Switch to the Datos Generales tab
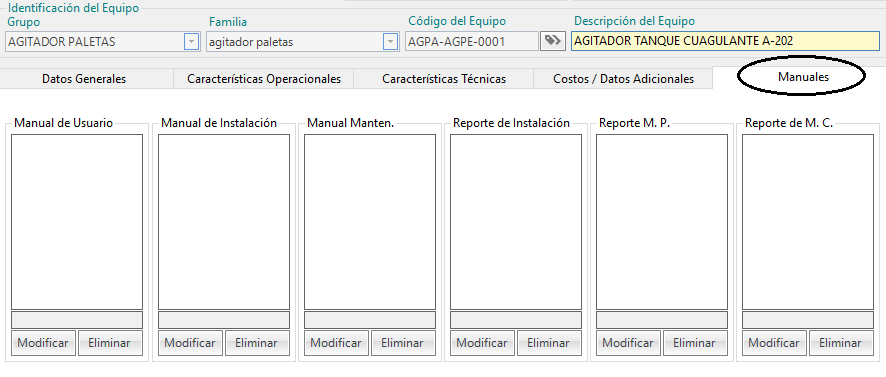 click(x=84, y=79)
